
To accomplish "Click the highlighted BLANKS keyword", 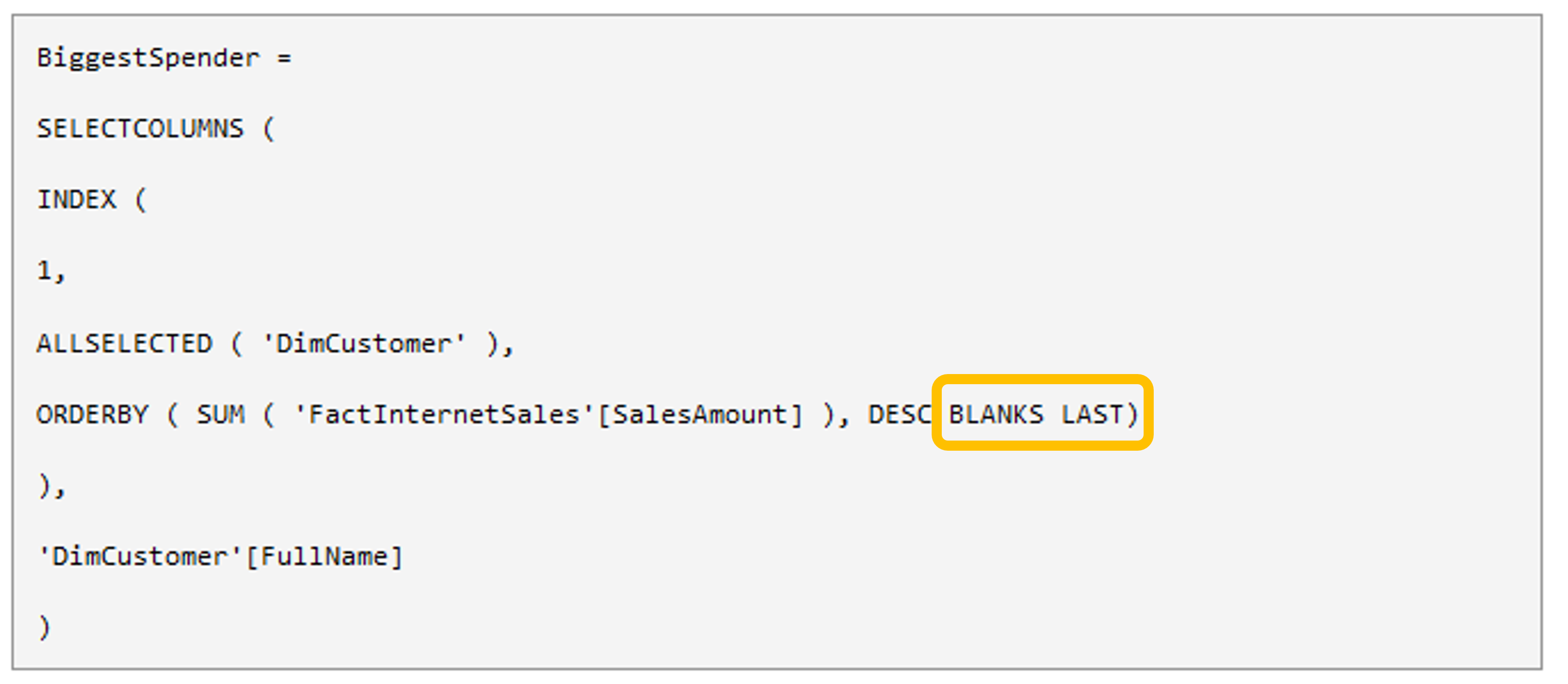I will point(996,414).
